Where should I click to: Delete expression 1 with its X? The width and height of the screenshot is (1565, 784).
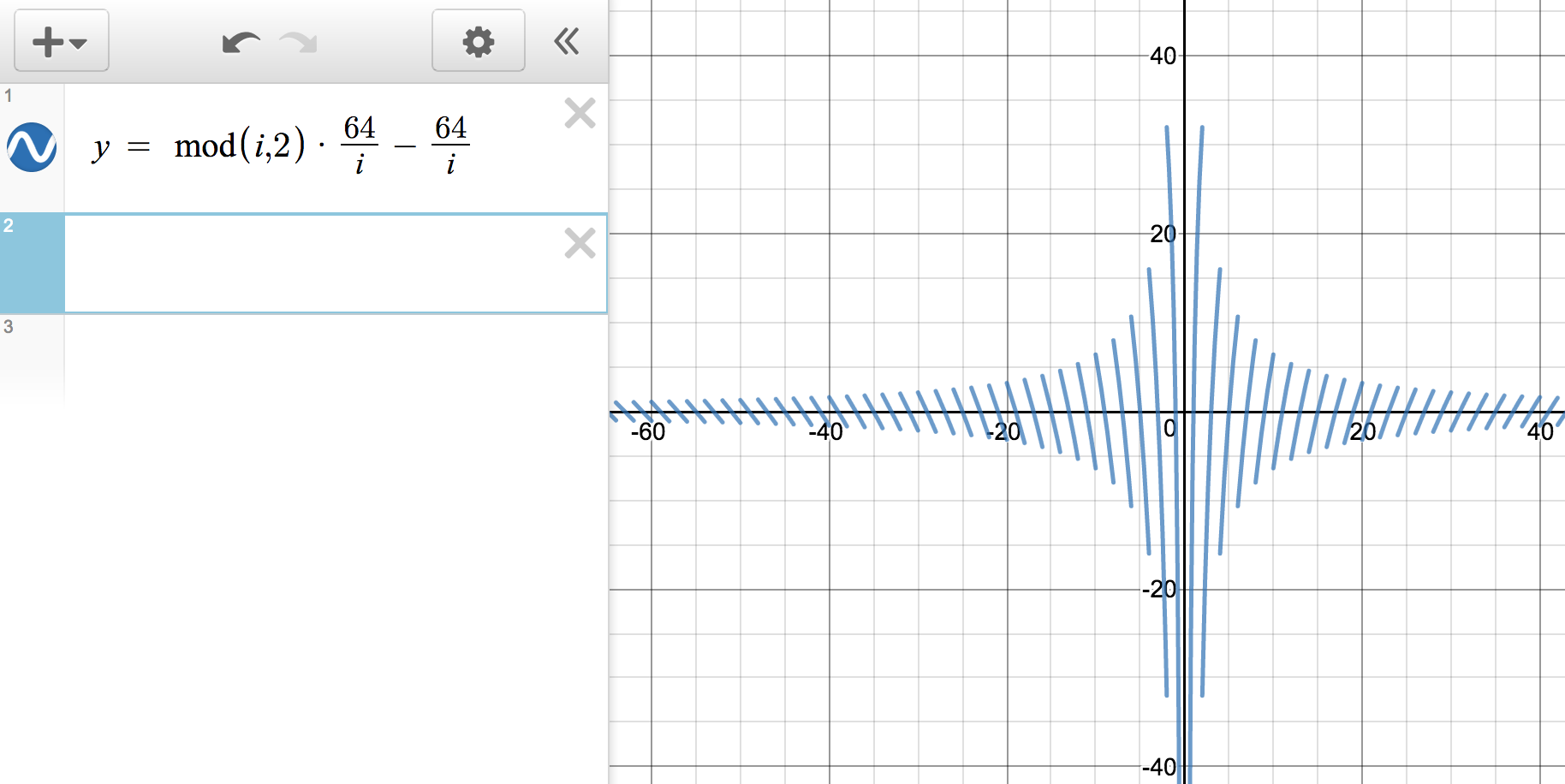pyautogui.click(x=580, y=113)
